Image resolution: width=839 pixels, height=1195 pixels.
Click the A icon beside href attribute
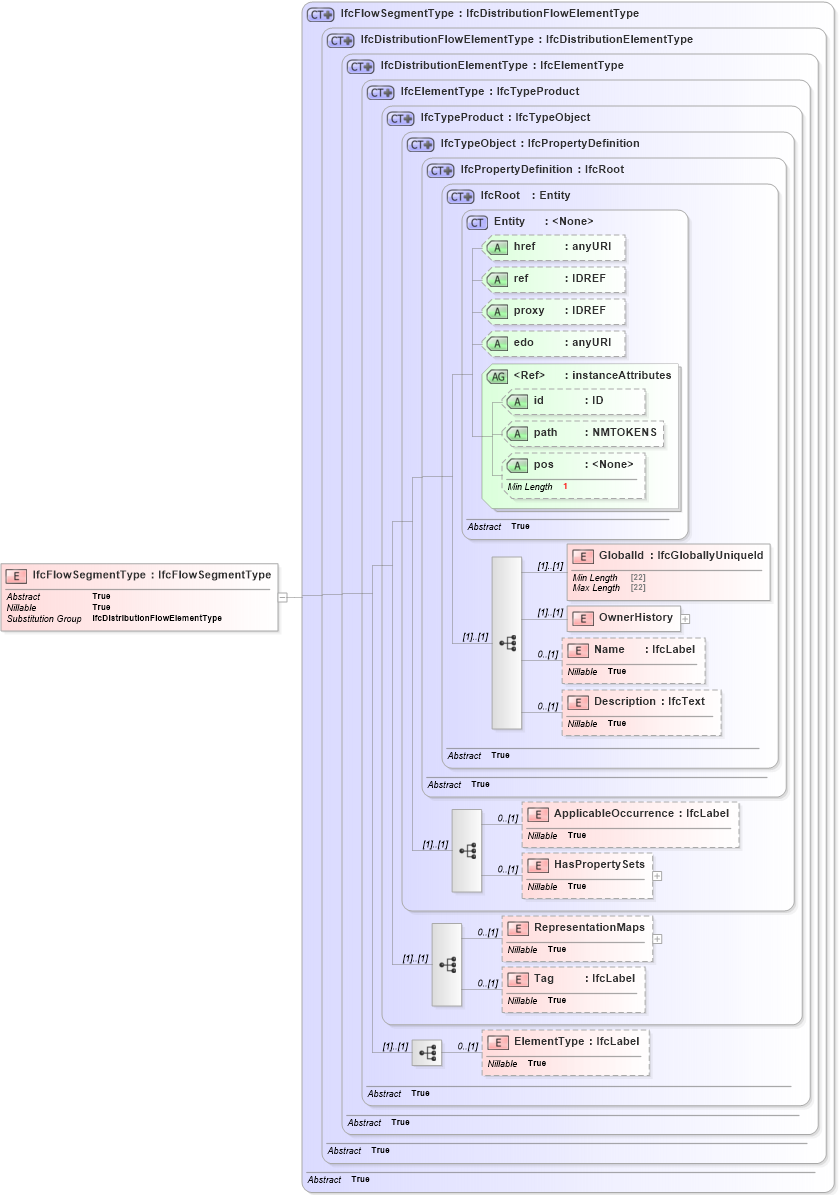[x=497, y=247]
